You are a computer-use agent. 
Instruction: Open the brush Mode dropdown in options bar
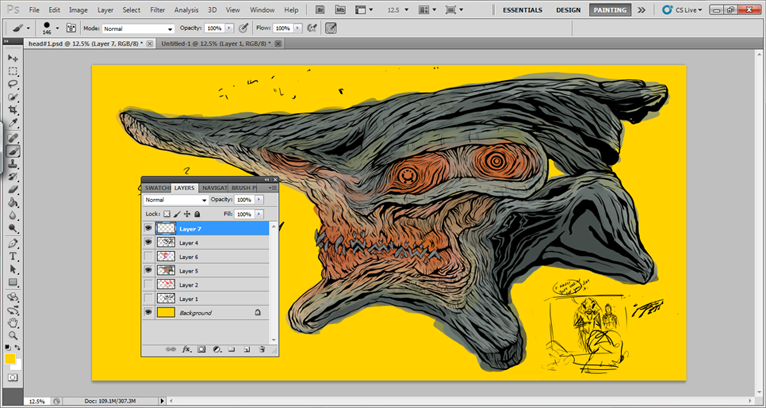coord(139,29)
